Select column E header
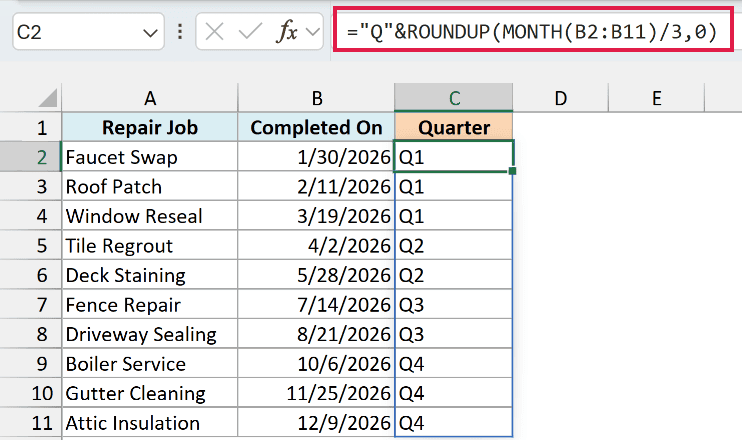The image size is (742, 440). pos(657,98)
